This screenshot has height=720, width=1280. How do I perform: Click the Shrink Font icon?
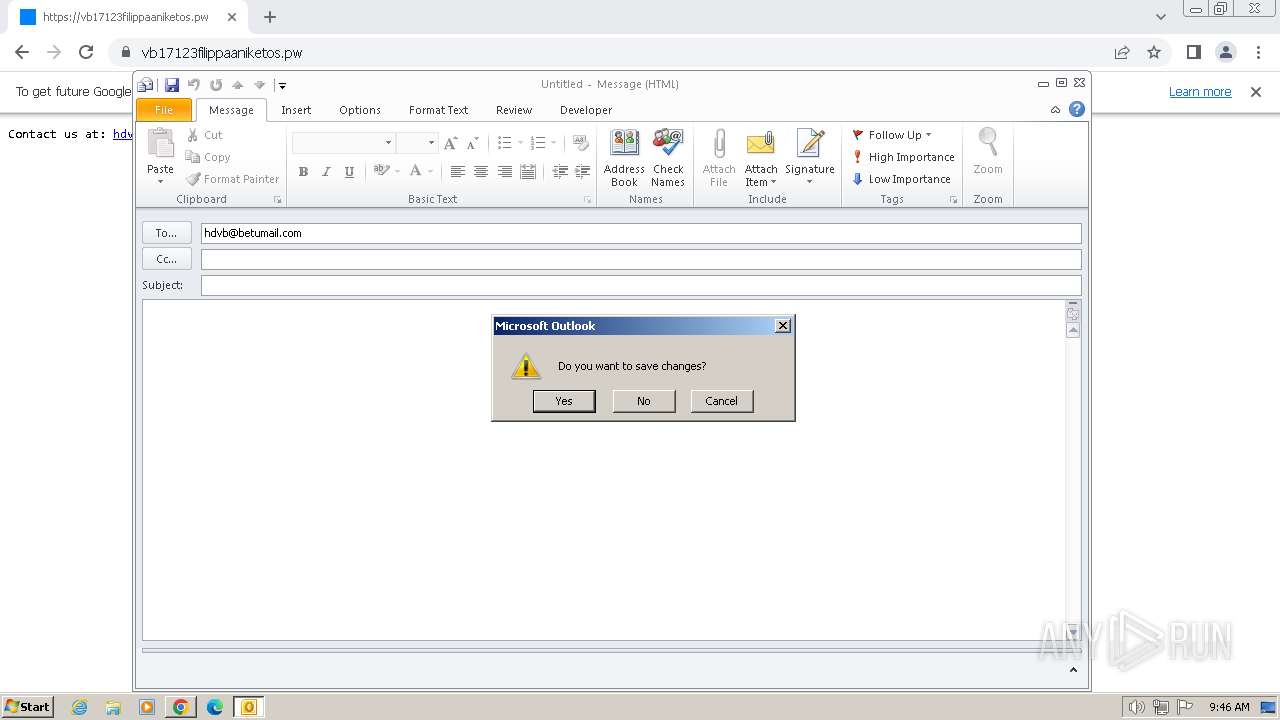[x=473, y=143]
